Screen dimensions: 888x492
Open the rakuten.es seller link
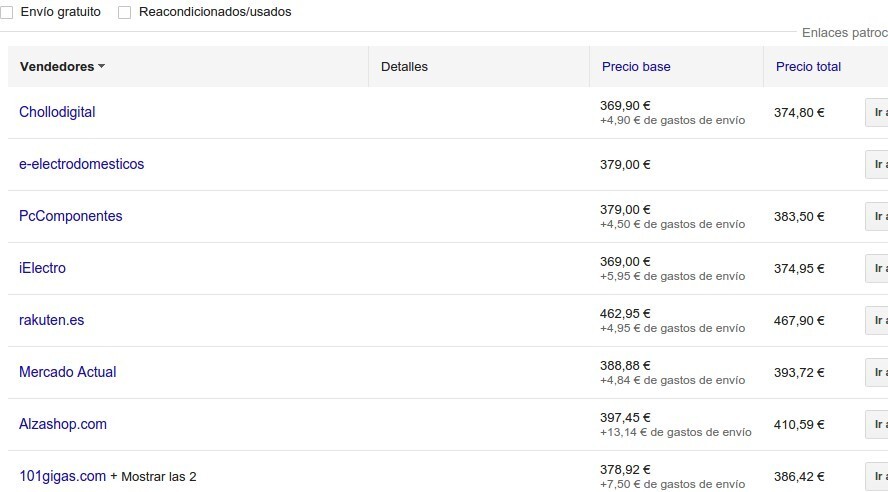click(x=52, y=320)
